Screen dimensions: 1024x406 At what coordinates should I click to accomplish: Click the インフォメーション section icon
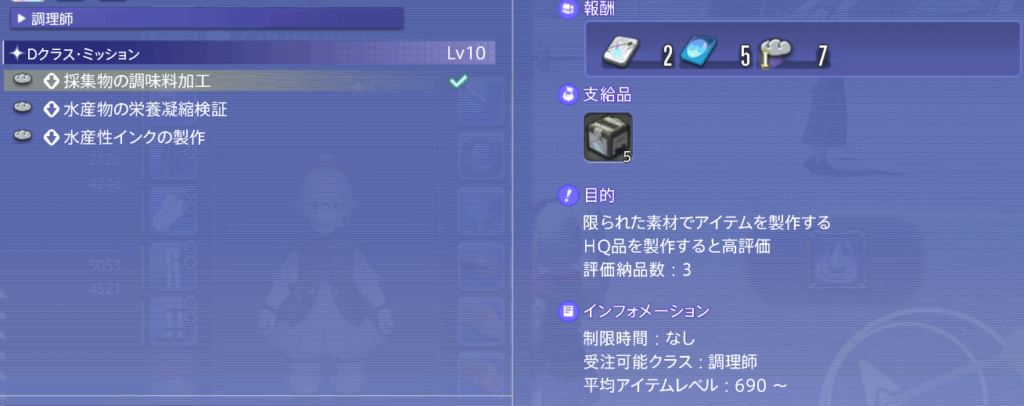point(567,311)
